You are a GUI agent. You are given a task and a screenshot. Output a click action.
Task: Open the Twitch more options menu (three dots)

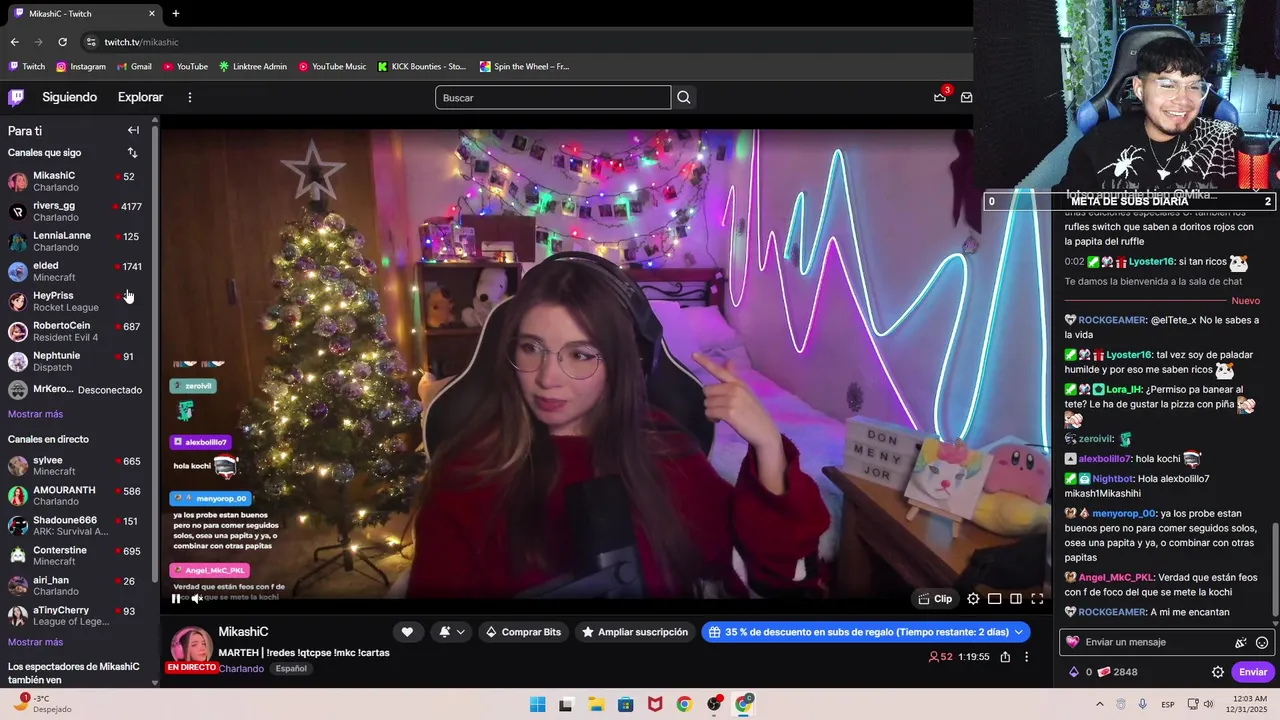tap(189, 97)
